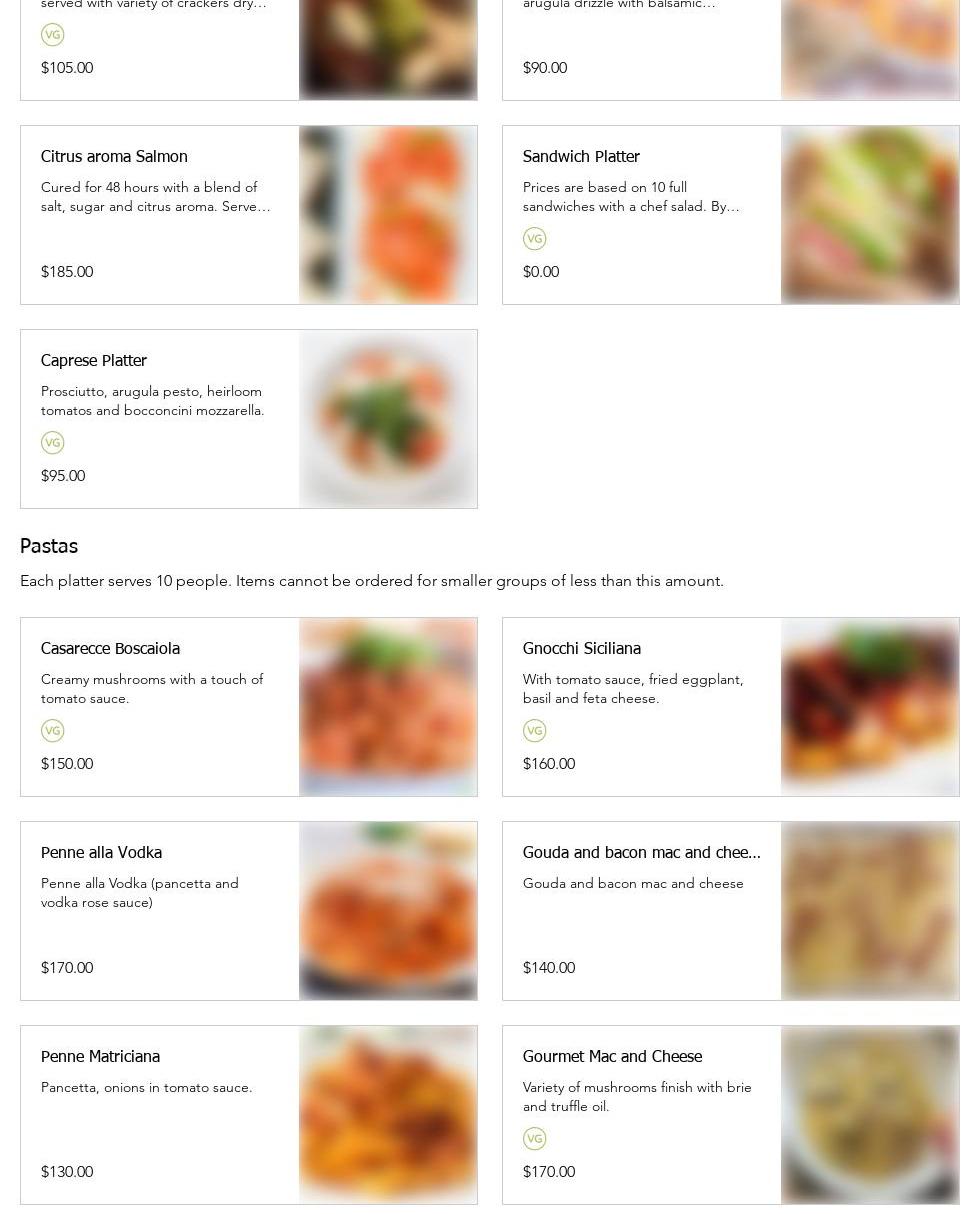Click Gourmet Mac and Cheese VG badge
This screenshot has width=965, height=1214.
click(x=534, y=1139)
